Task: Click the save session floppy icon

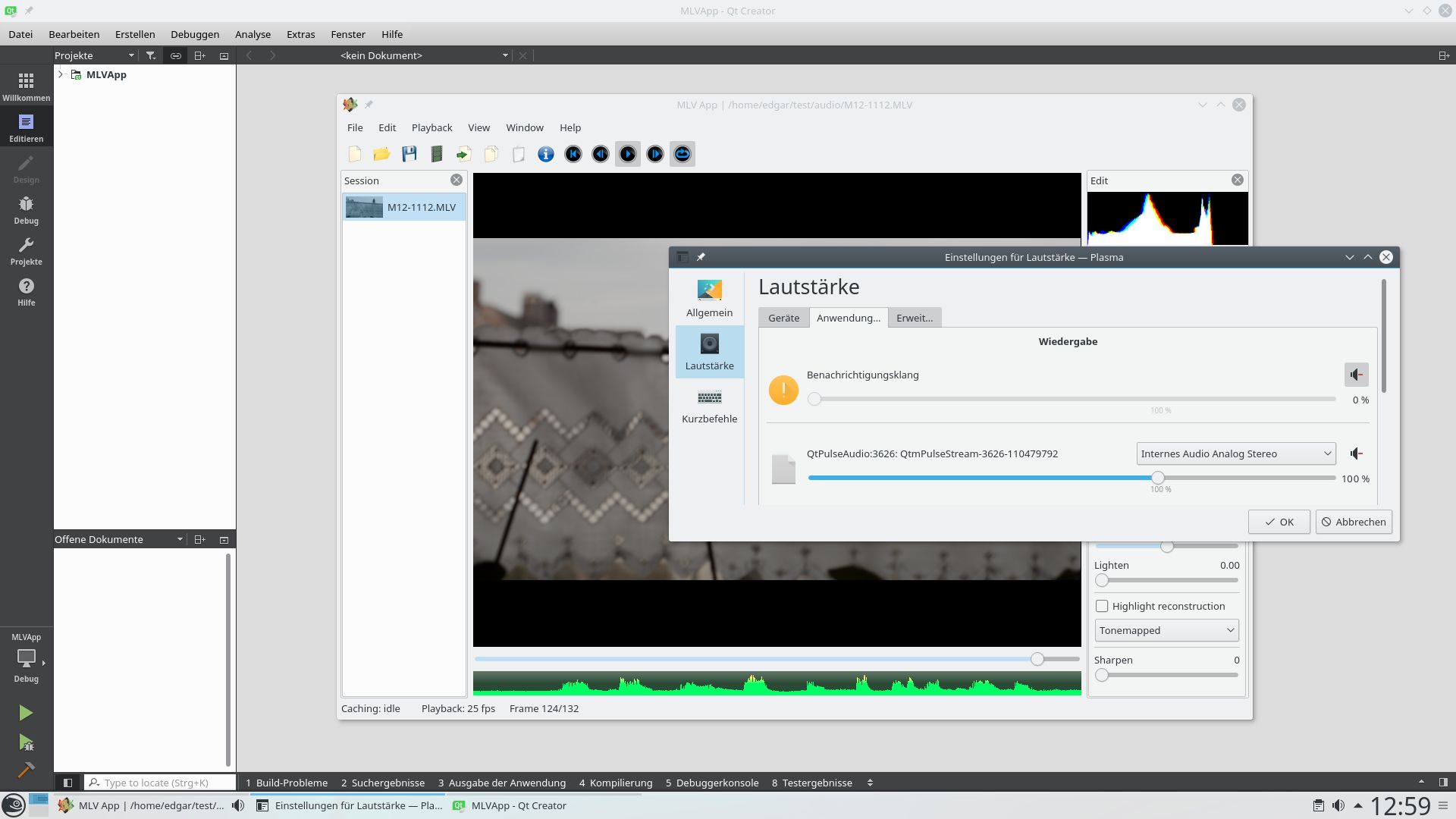Action: coord(409,154)
